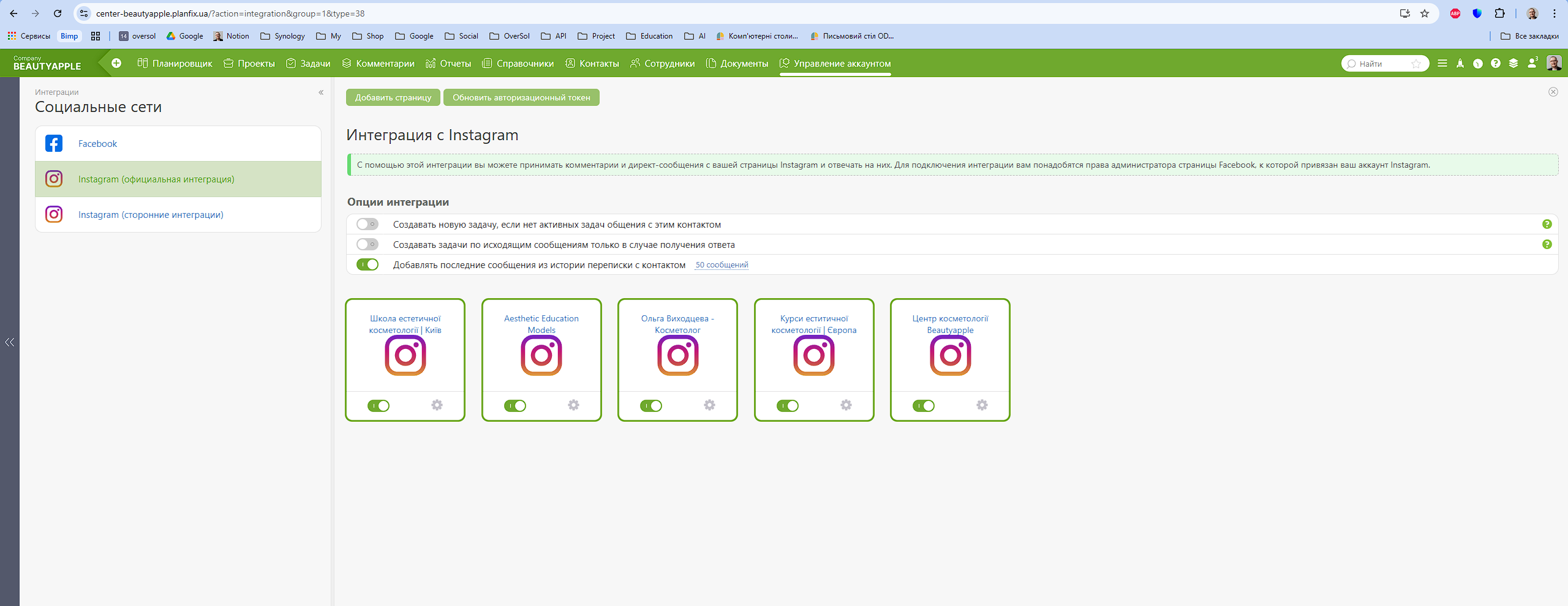Open Справочники menu
Screen dimensions: 1568x606
coord(518,64)
